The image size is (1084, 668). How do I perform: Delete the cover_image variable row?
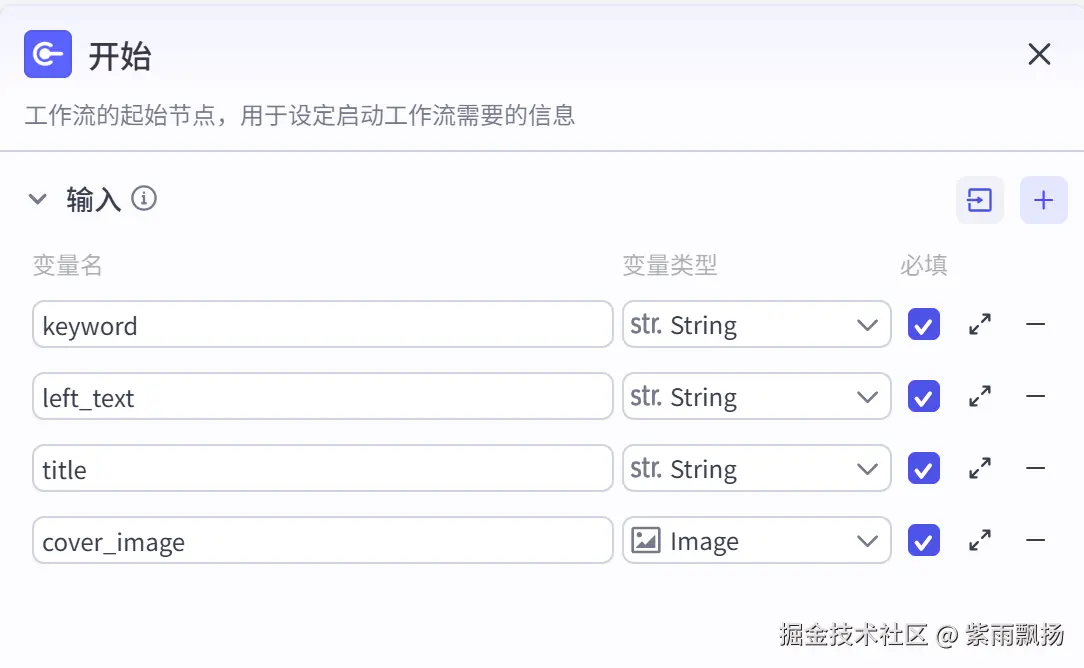pyautogui.click(x=1035, y=541)
